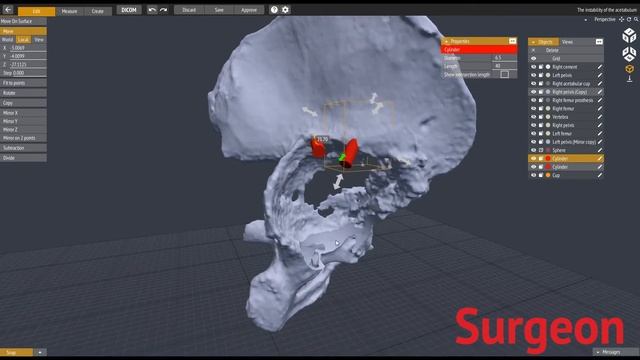The width and height of the screenshot is (640, 360).
Task: Enable Show intersection length checkbox
Action: (504, 74)
